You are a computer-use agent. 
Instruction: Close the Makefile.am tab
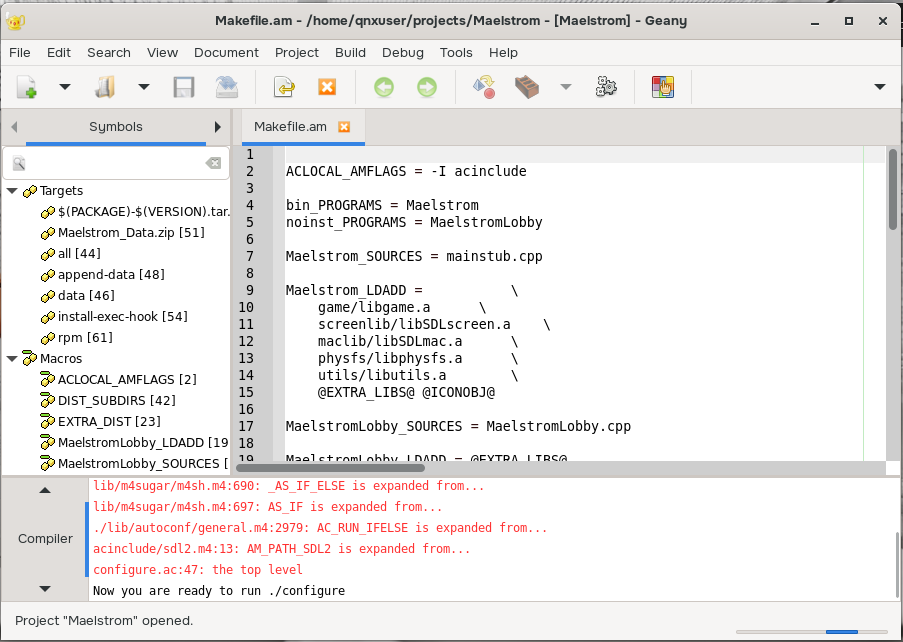click(x=344, y=127)
